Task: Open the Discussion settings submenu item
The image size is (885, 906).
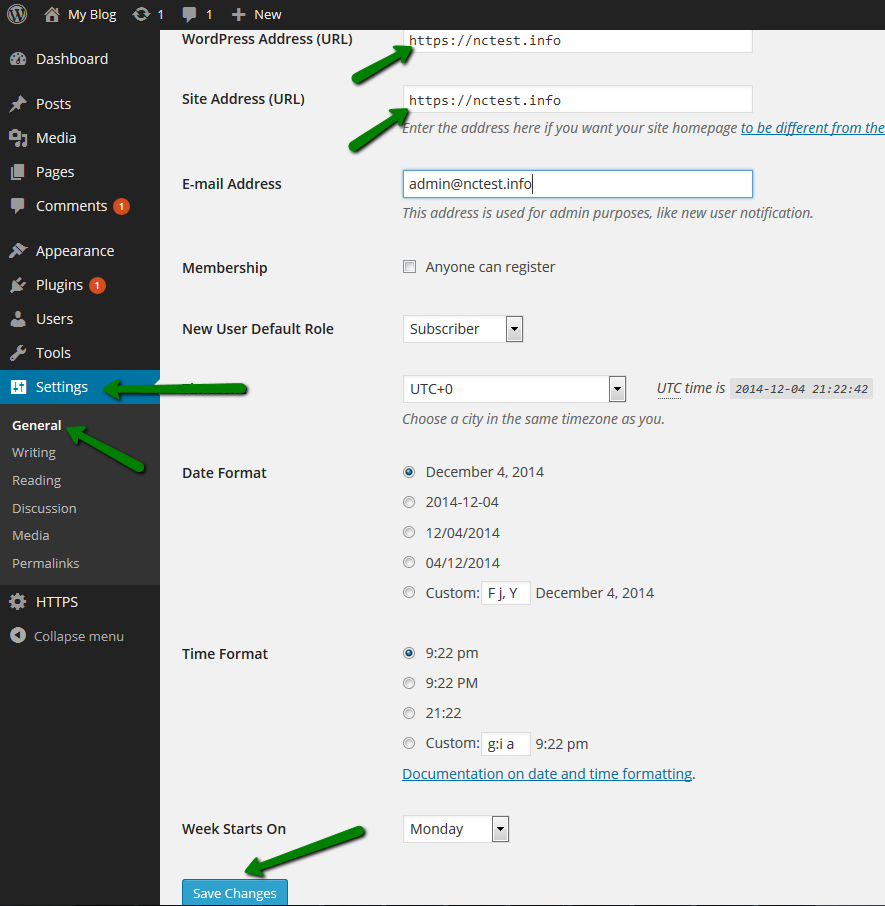Action: point(44,508)
